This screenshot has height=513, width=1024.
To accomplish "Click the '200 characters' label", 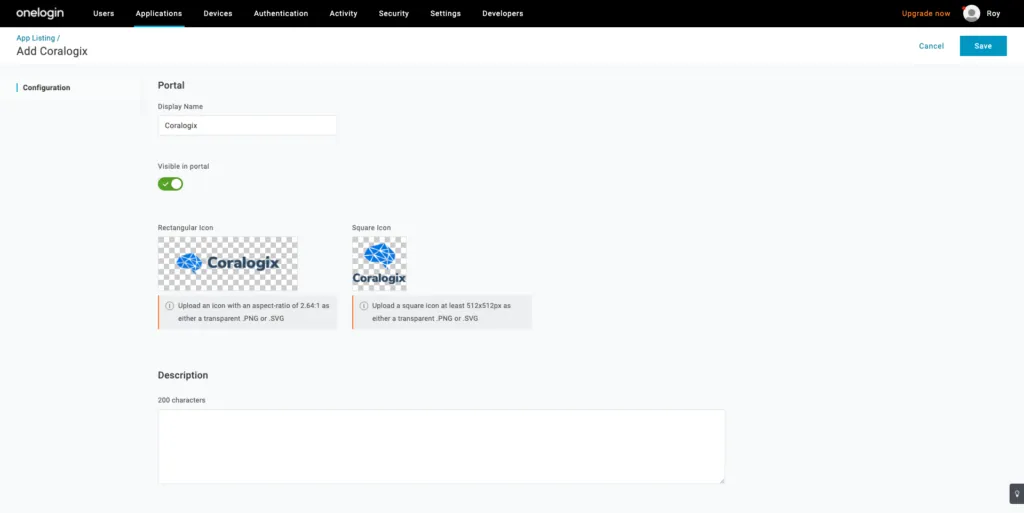I will 182,399.
